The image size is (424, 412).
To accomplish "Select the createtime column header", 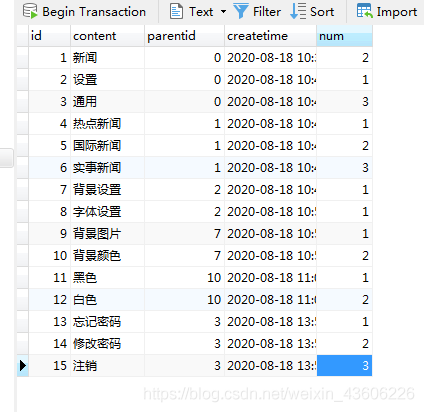I will tap(270, 36).
